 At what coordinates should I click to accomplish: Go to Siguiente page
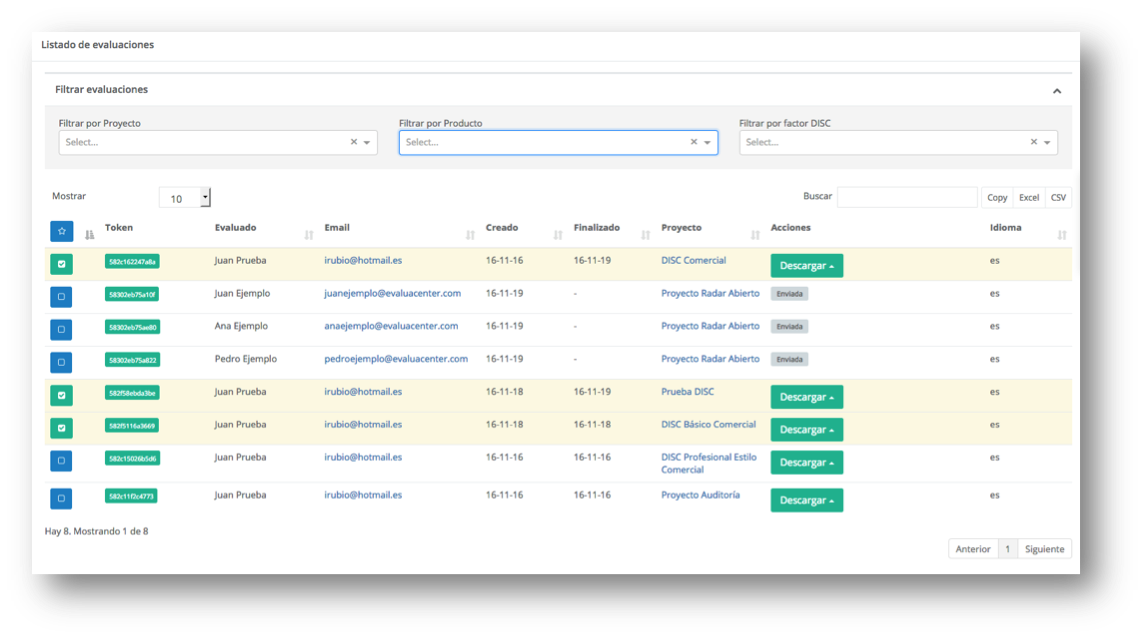1044,549
